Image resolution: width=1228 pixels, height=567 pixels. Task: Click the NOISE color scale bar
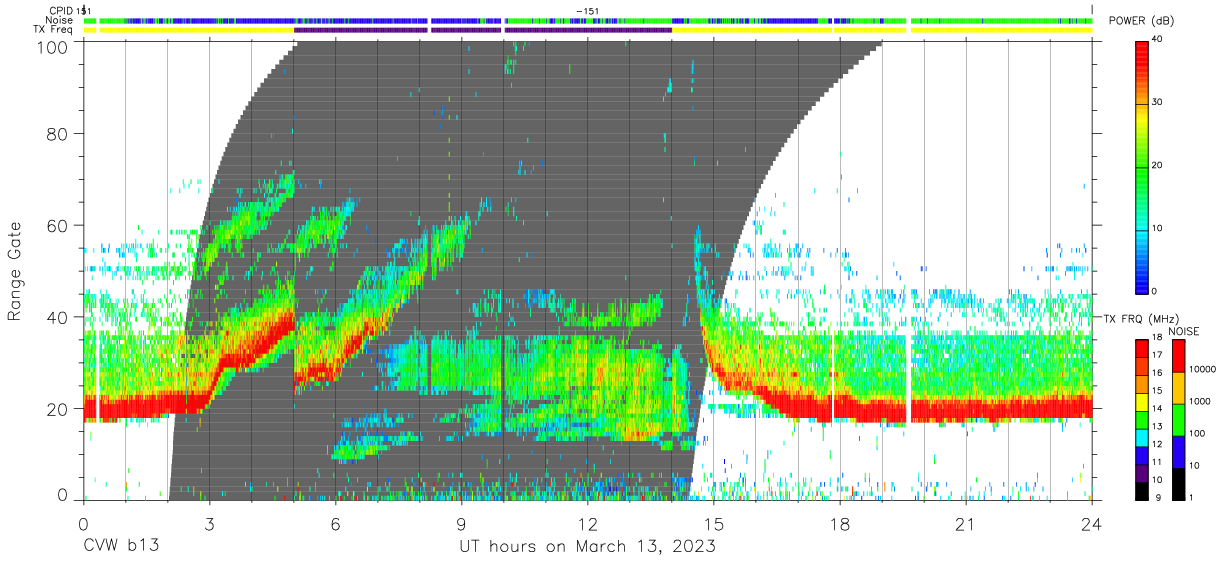tap(1178, 419)
